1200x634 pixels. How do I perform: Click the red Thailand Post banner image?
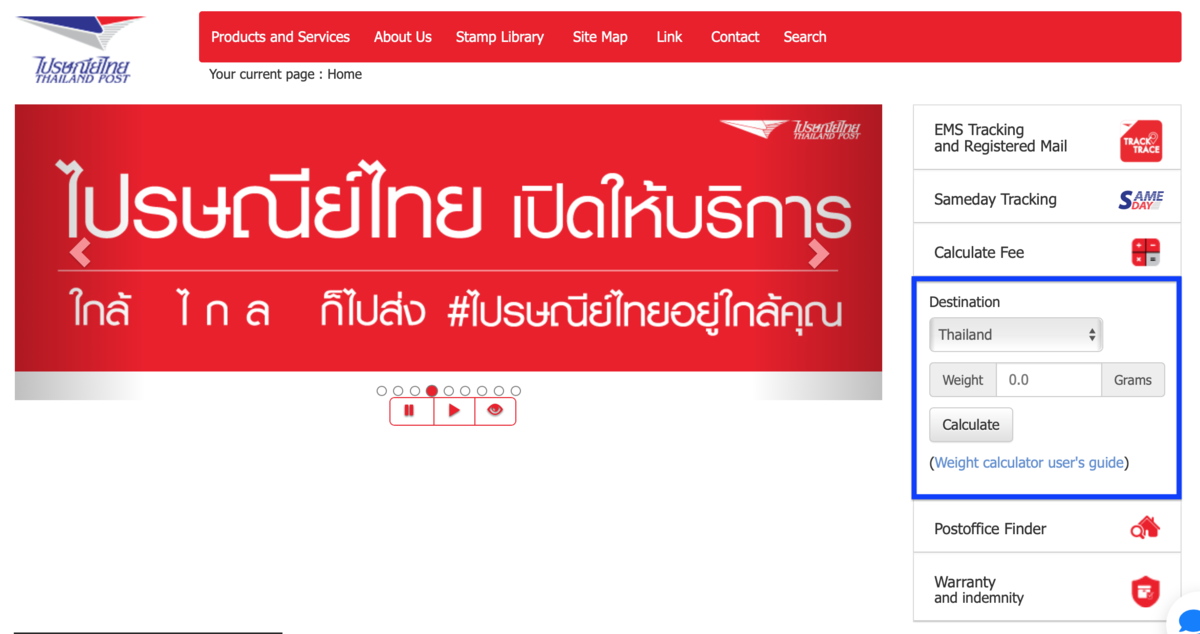448,238
